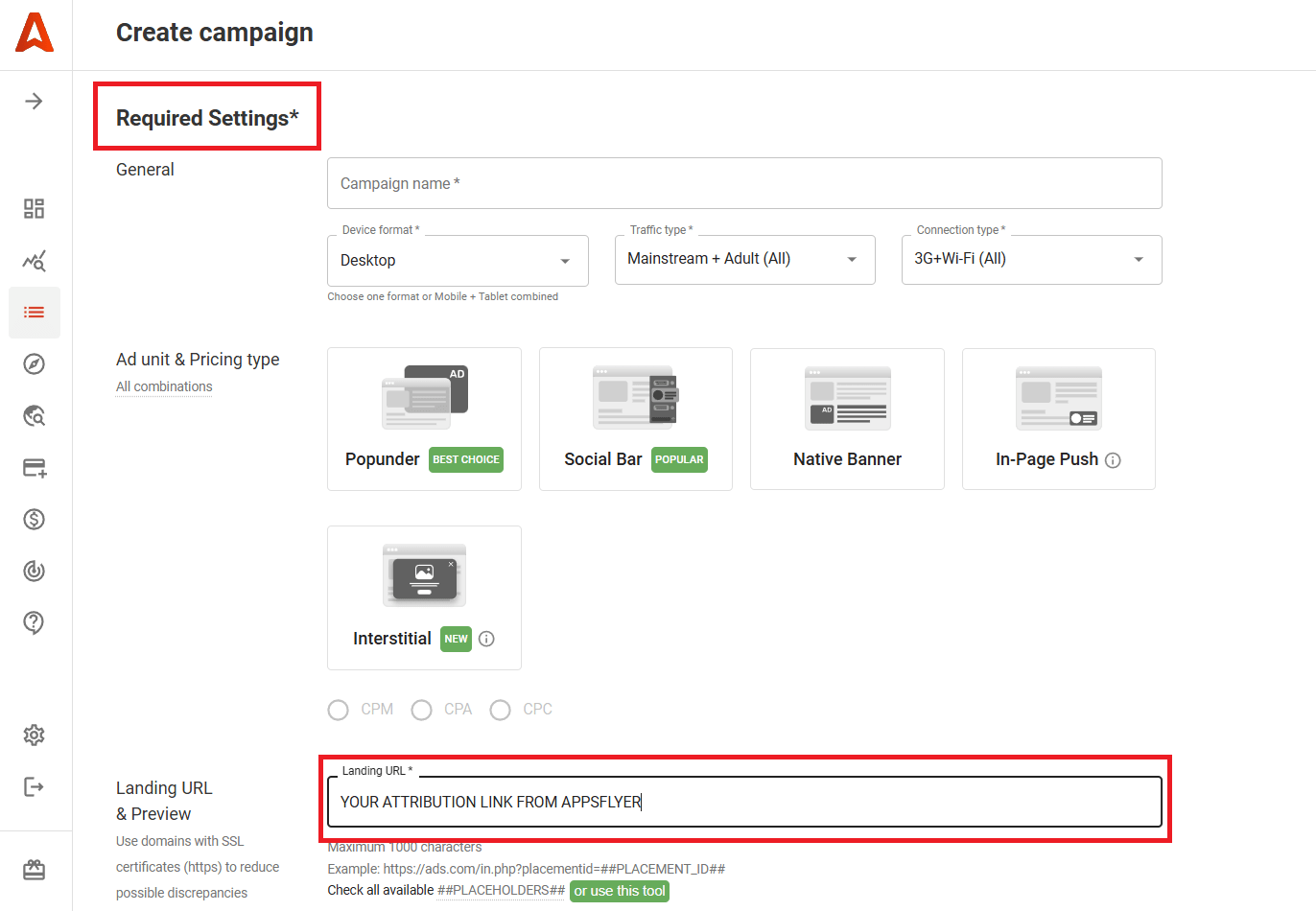Select the CPA pricing radio button
The image size is (1316, 911).
pos(421,710)
